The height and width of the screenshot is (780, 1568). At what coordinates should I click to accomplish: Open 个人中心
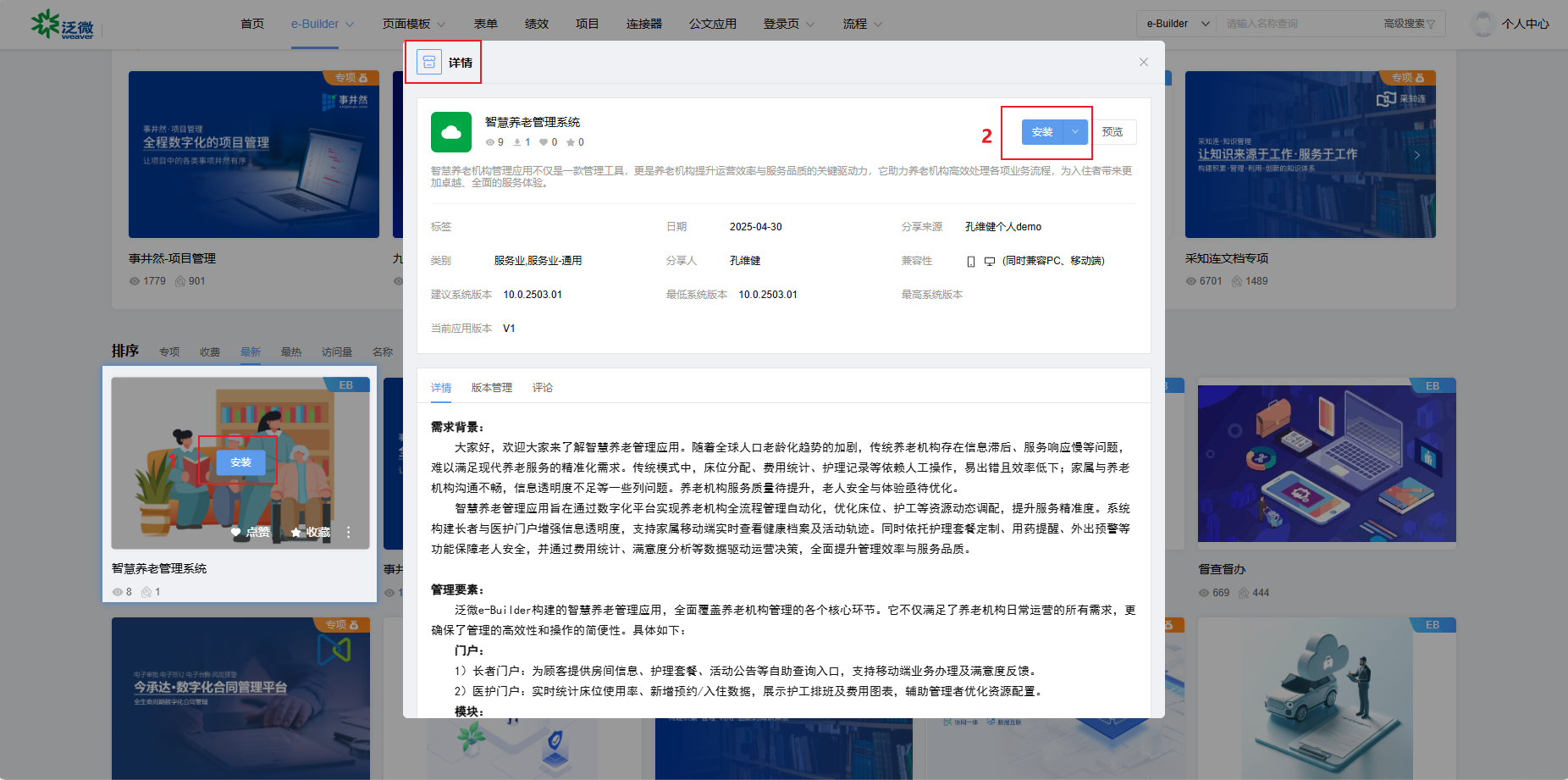[x=1526, y=24]
